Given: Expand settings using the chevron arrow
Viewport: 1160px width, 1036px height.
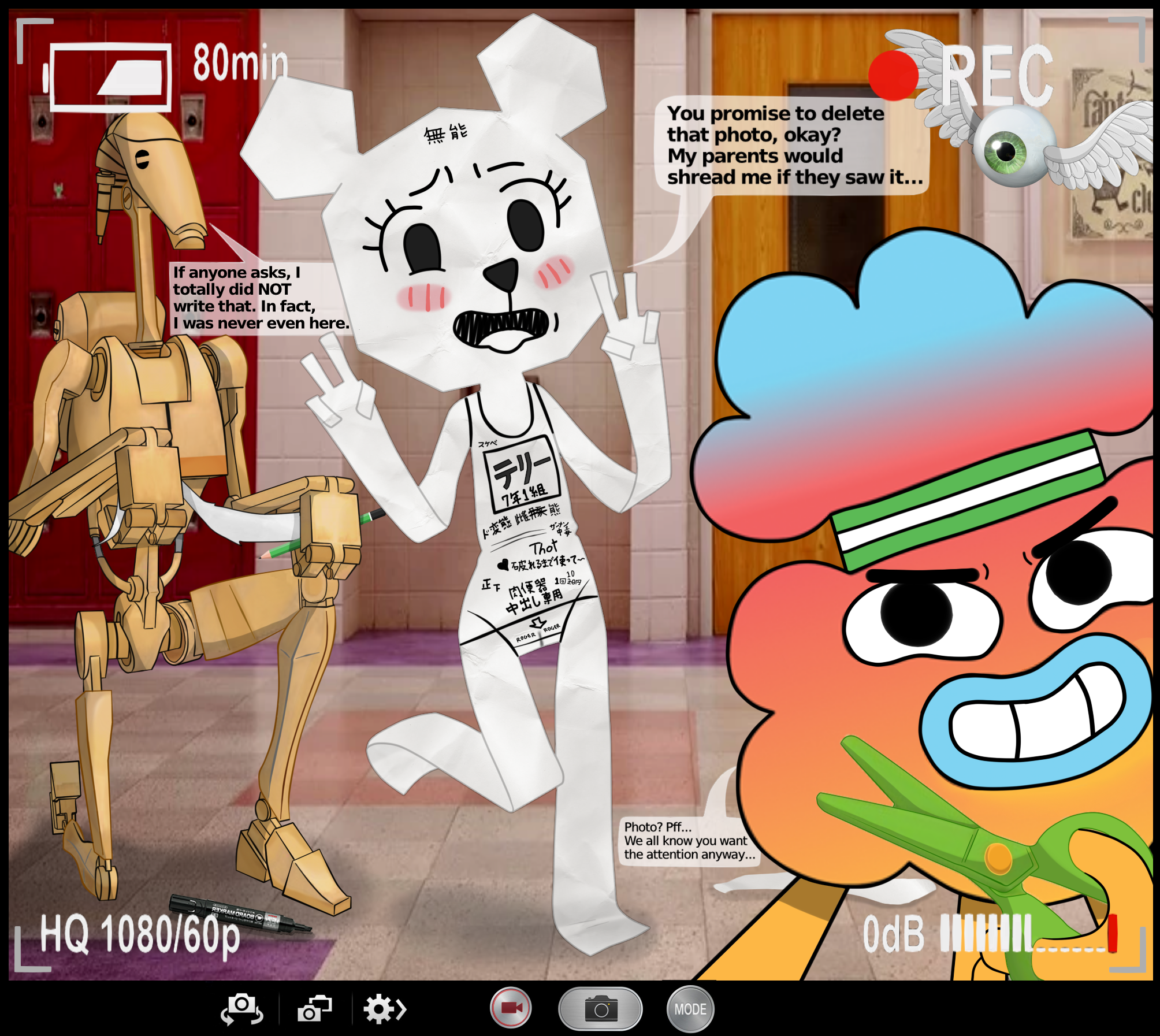Looking at the screenshot, I should 401,1009.
